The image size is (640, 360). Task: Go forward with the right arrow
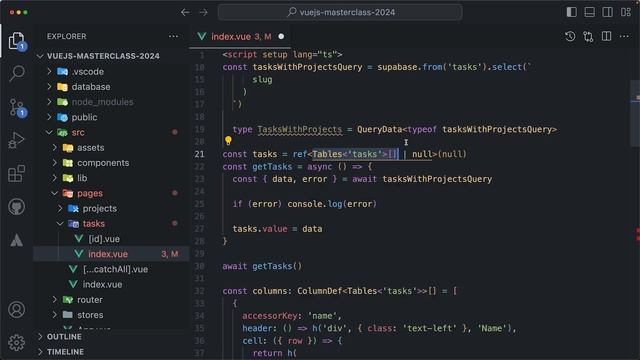tap(203, 12)
